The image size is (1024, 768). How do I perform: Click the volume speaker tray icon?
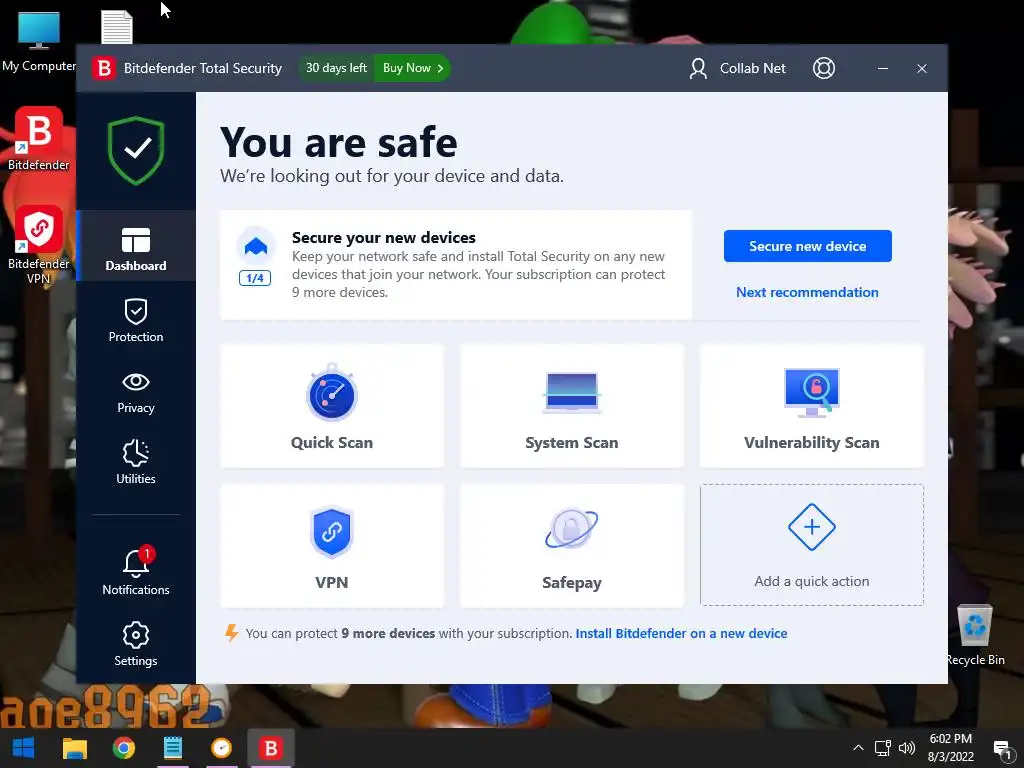(x=906, y=748)
